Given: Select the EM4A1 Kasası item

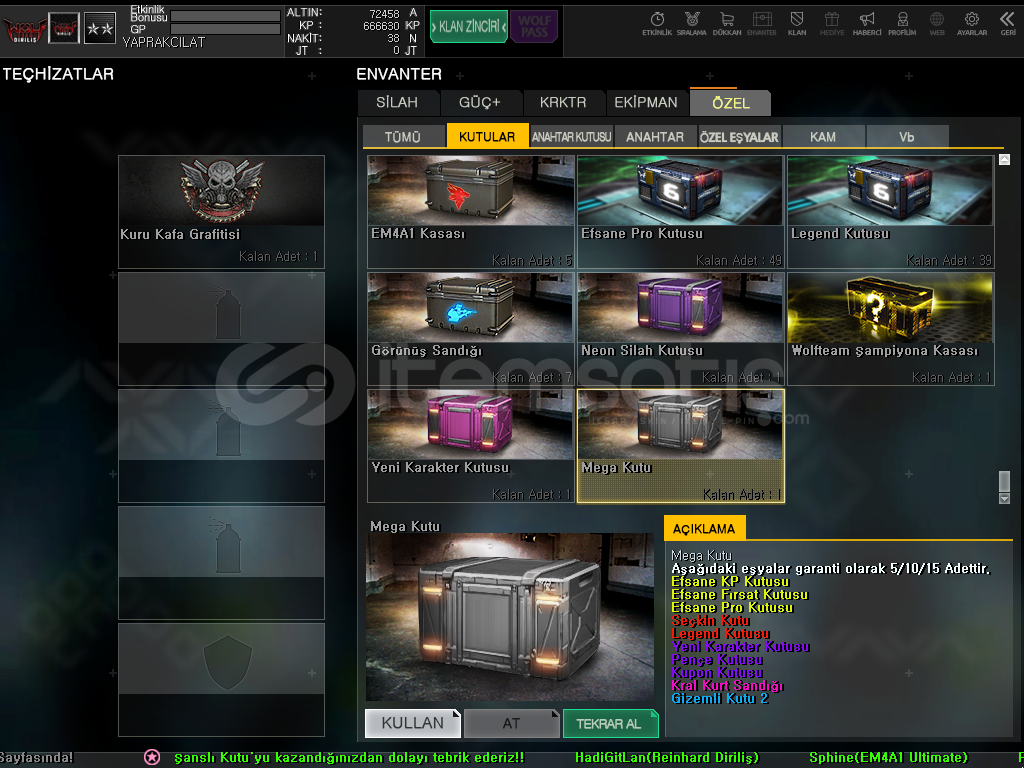Looking at the screenshot, I should pyautogui.click(x=470, y=212).
